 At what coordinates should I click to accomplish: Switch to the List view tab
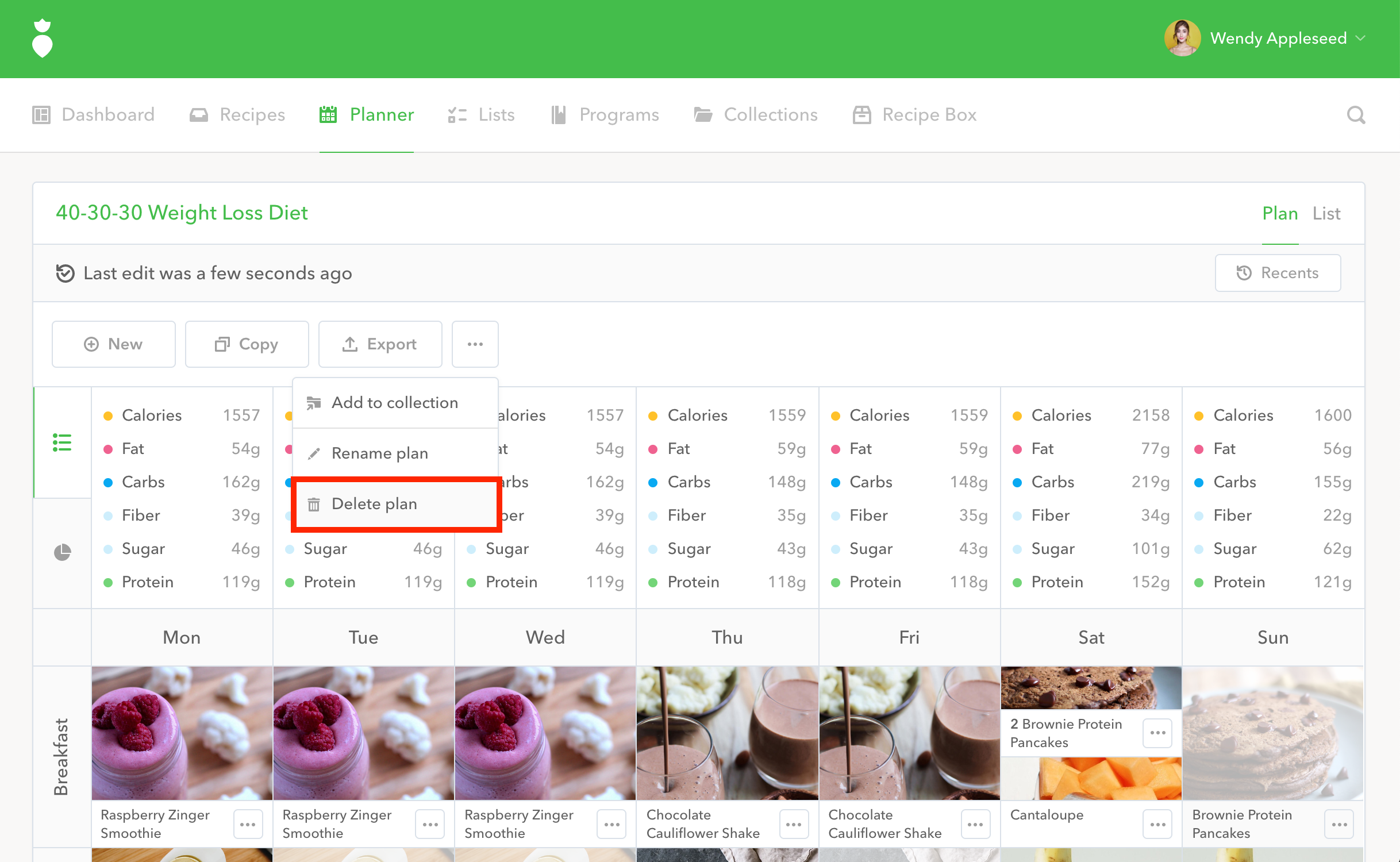tap(1326, 214)
